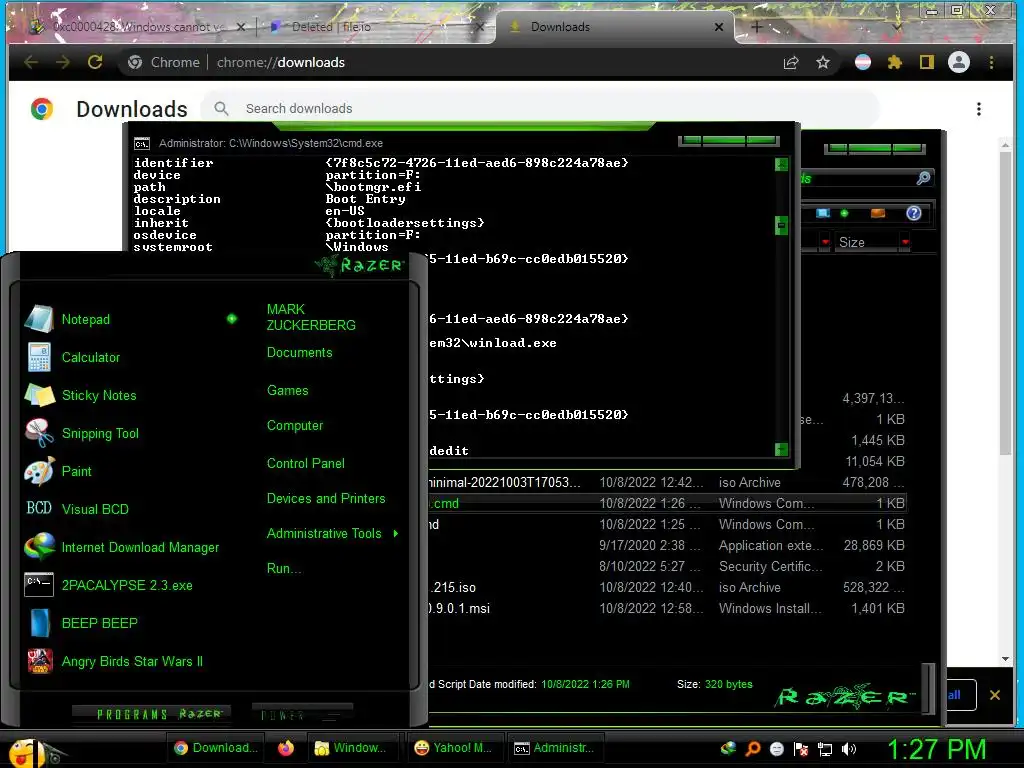Select the minimal-20221003T17053 iso row
The image size is (1024, 768).
[x=666, y=483]
